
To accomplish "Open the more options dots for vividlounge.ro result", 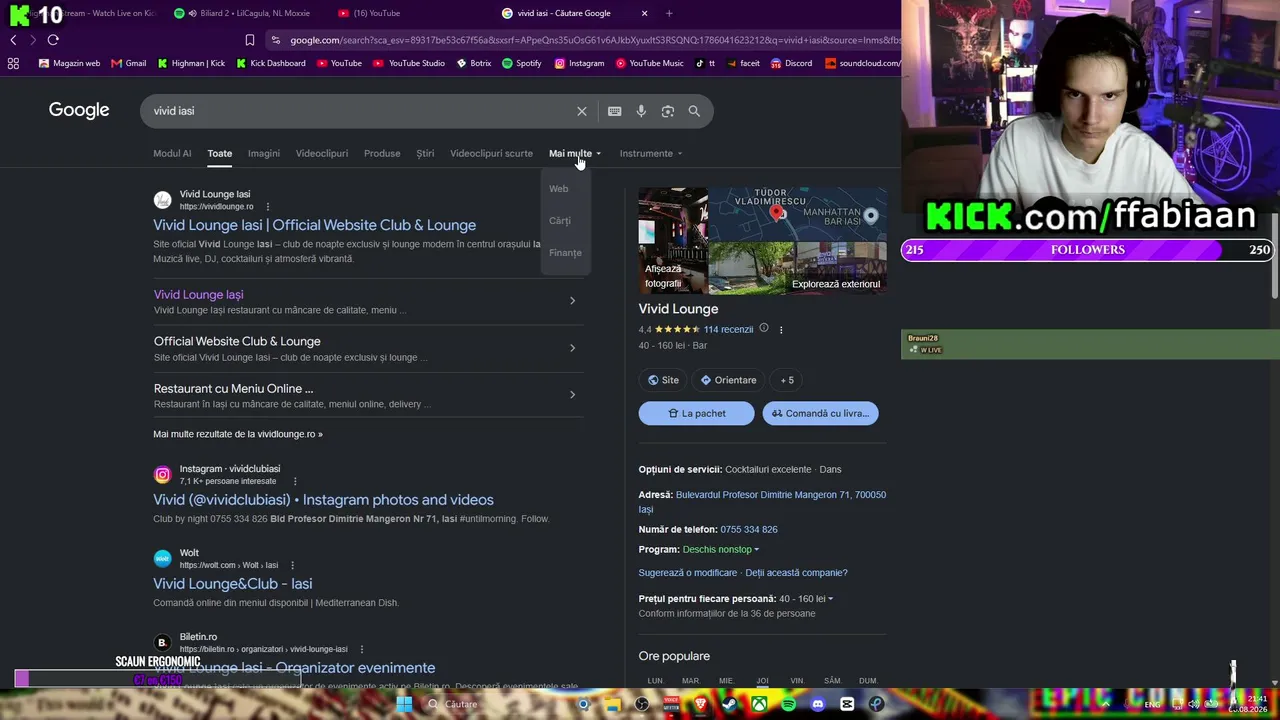I will pos(267,207).
